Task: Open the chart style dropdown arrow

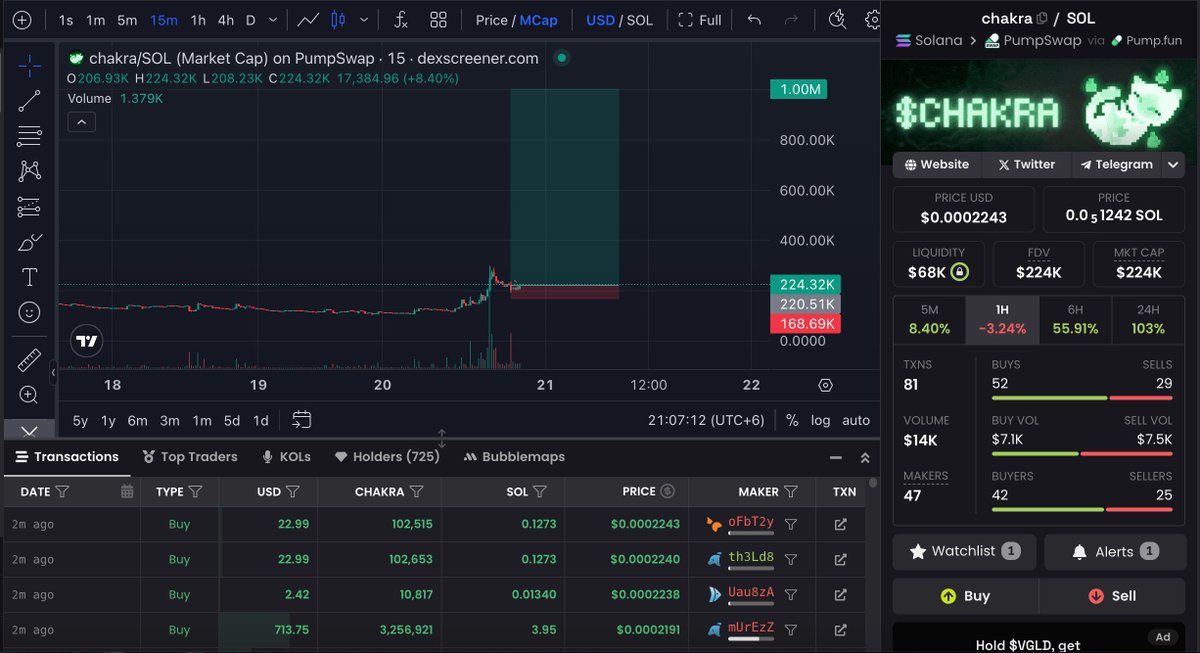Action: click(364, 20)
